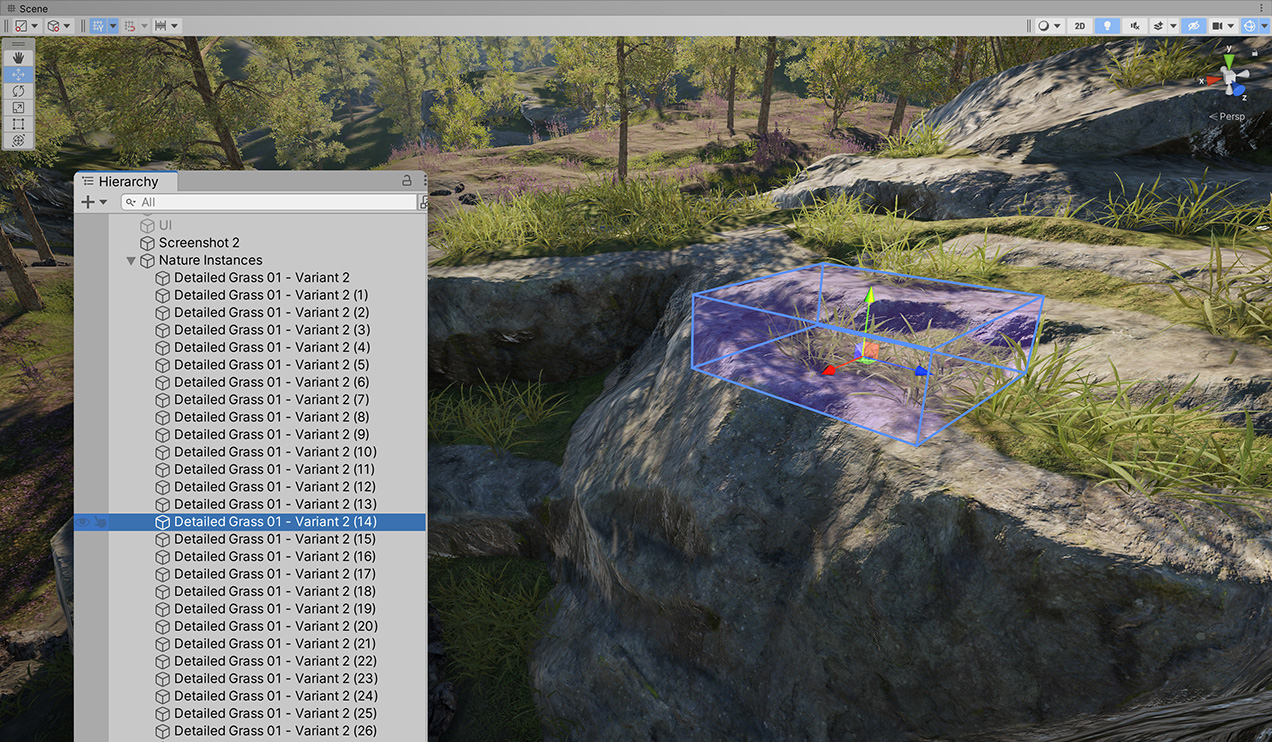1272x742 pixels.
Task: Toggle scene lighting with the lightbulb button
Action: coord(1106,25)
